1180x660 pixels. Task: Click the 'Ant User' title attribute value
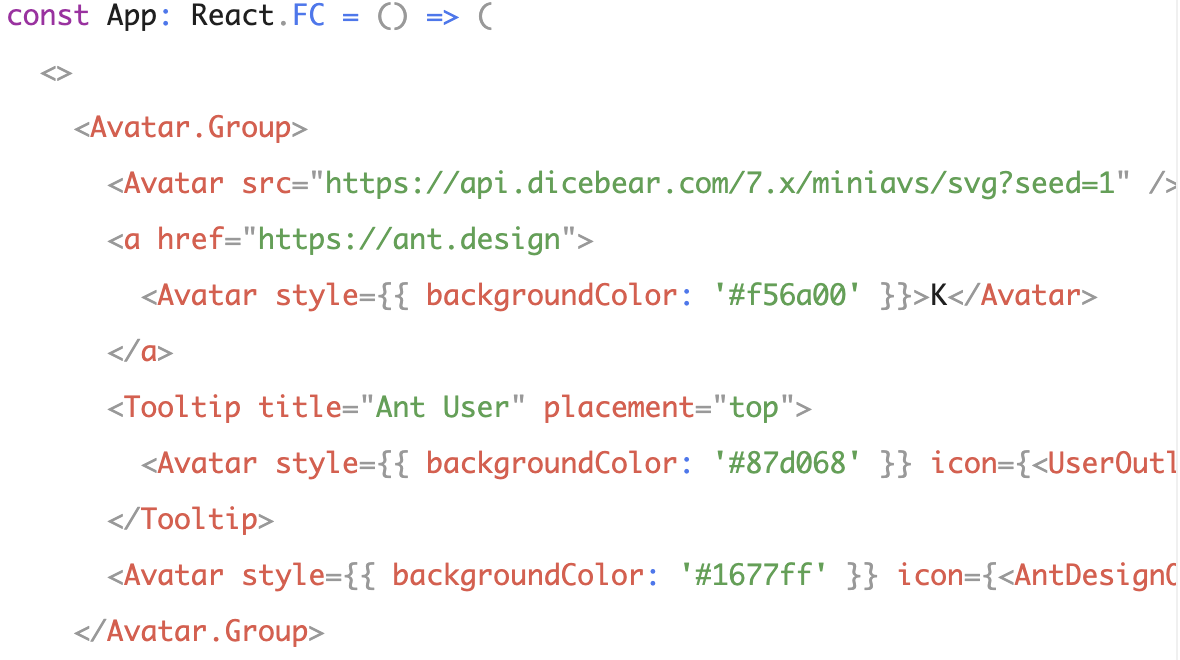point(445,407)
